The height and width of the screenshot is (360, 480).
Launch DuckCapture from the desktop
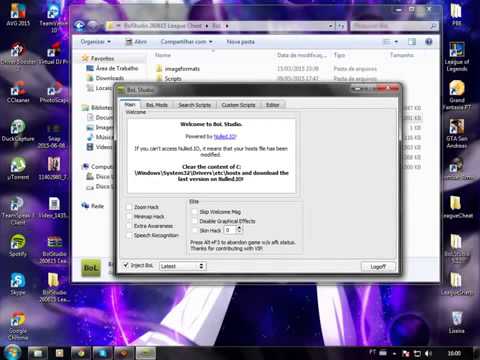(18, 131)
